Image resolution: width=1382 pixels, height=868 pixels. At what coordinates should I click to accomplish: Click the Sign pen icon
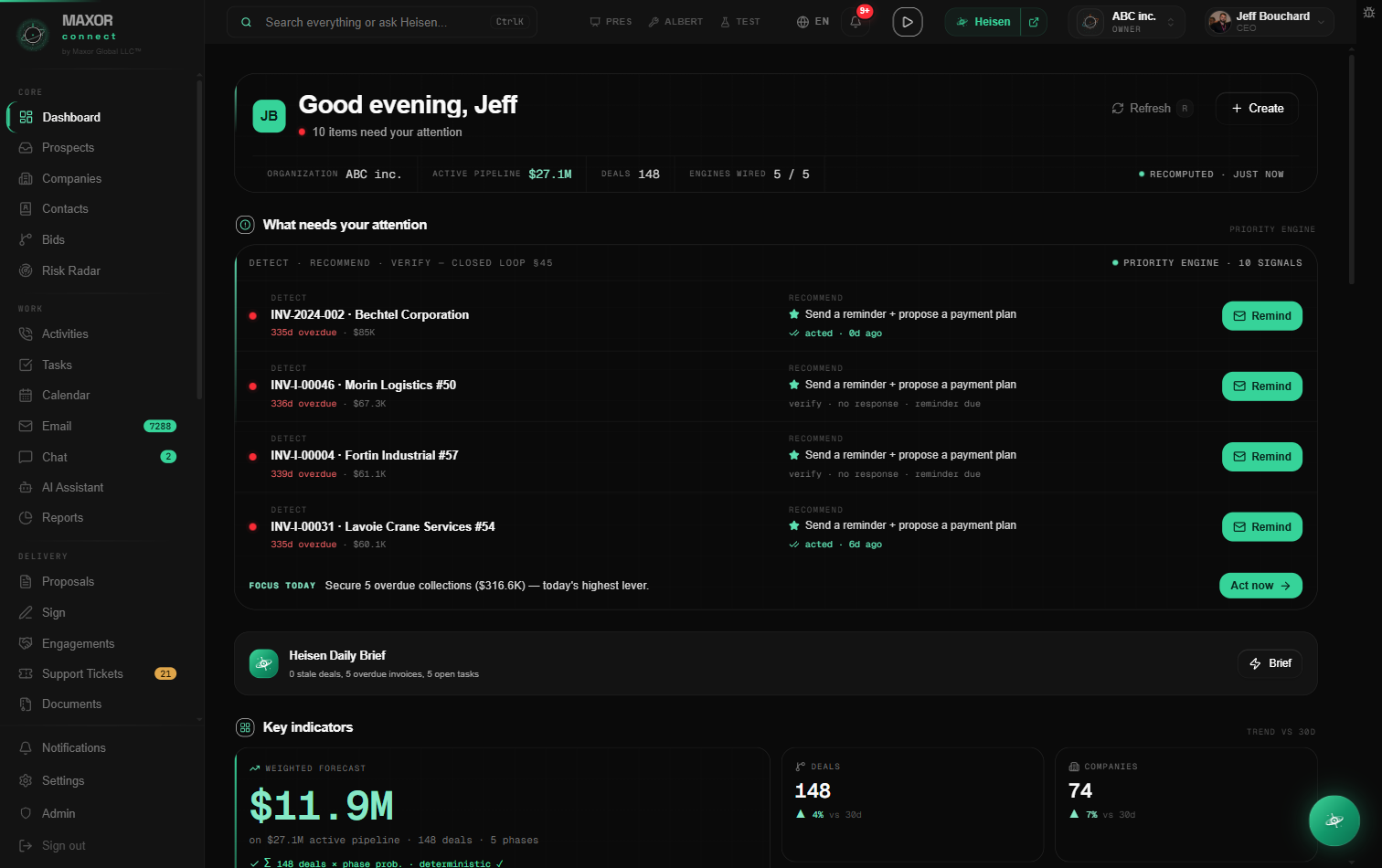tap(26, 612)
